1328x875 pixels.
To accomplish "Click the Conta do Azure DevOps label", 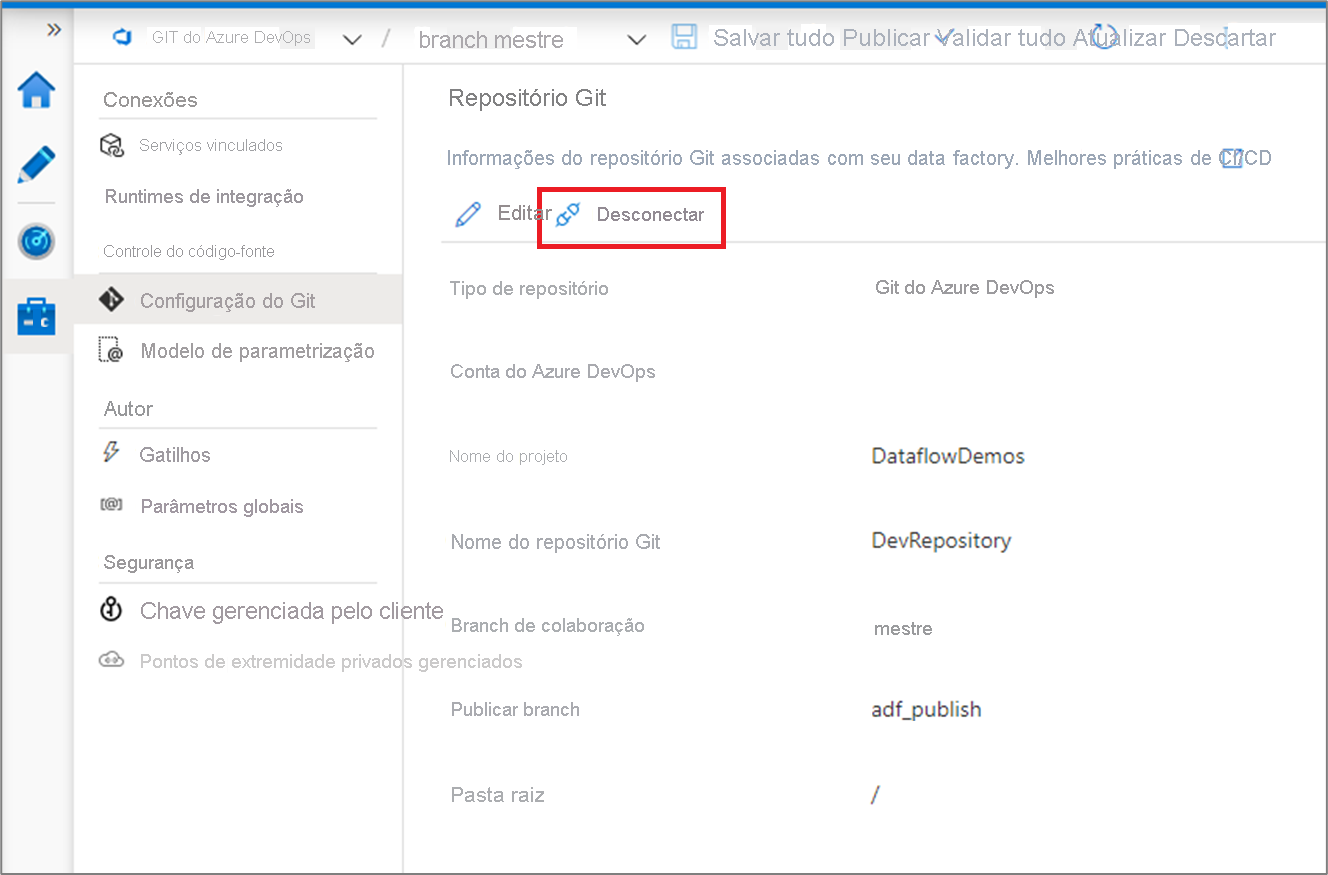I will [553, 372].
